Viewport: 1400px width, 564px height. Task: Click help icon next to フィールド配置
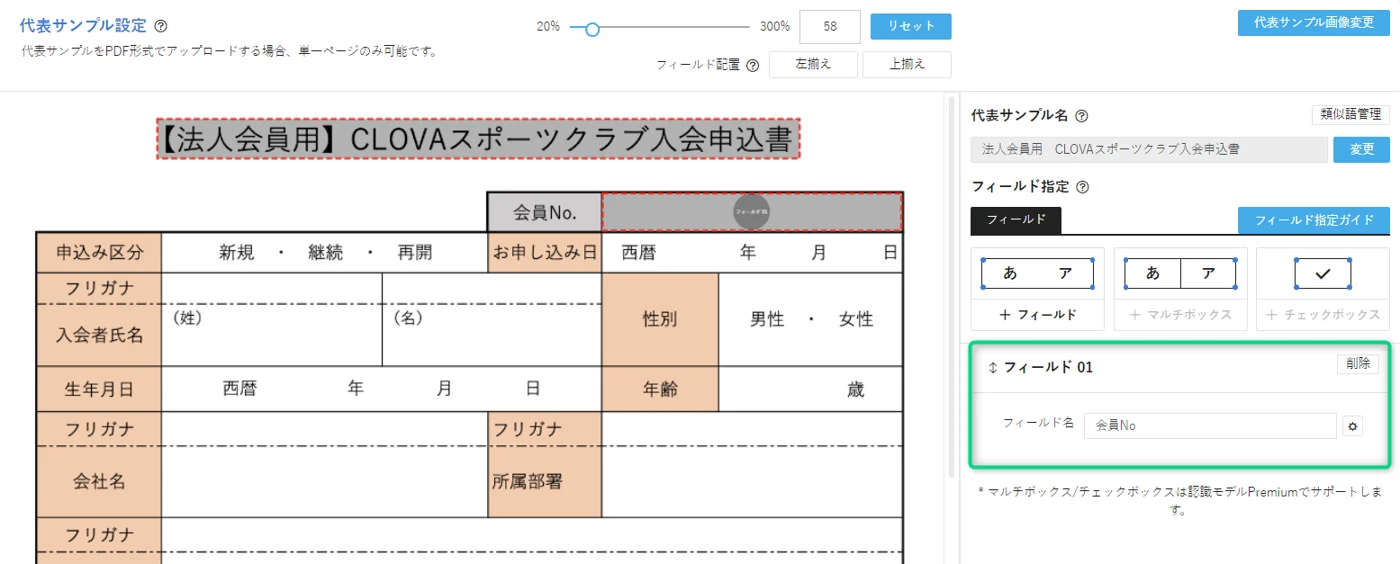coord(752,65)
